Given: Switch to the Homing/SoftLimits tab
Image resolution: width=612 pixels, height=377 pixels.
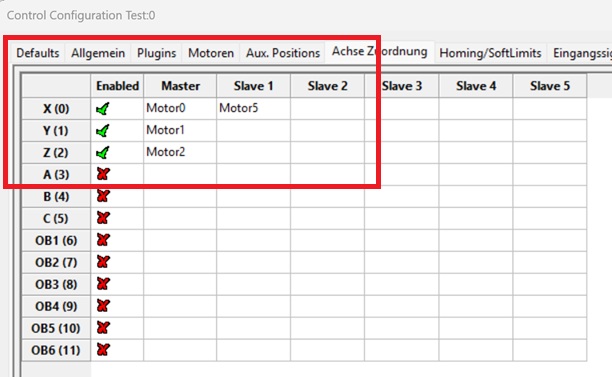Looking at the screenshot, I should click(x=490, y=53).
